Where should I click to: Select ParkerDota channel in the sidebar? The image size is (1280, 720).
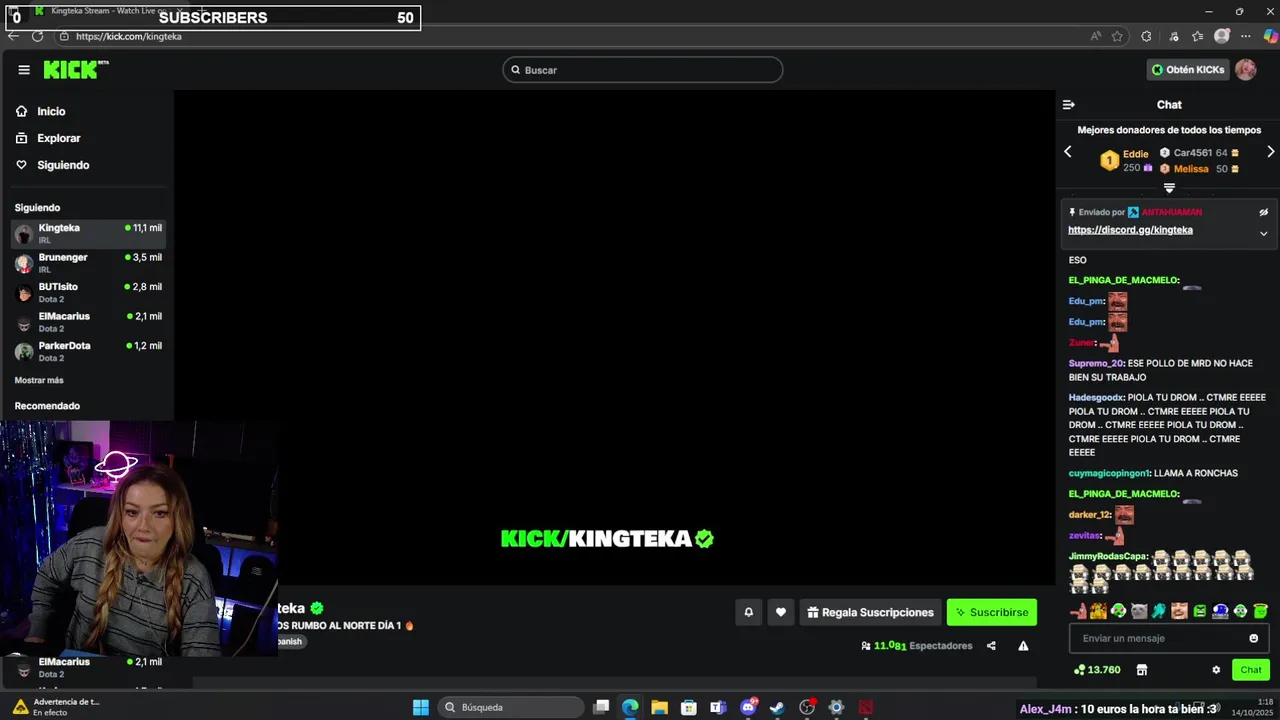pos(88,351)
